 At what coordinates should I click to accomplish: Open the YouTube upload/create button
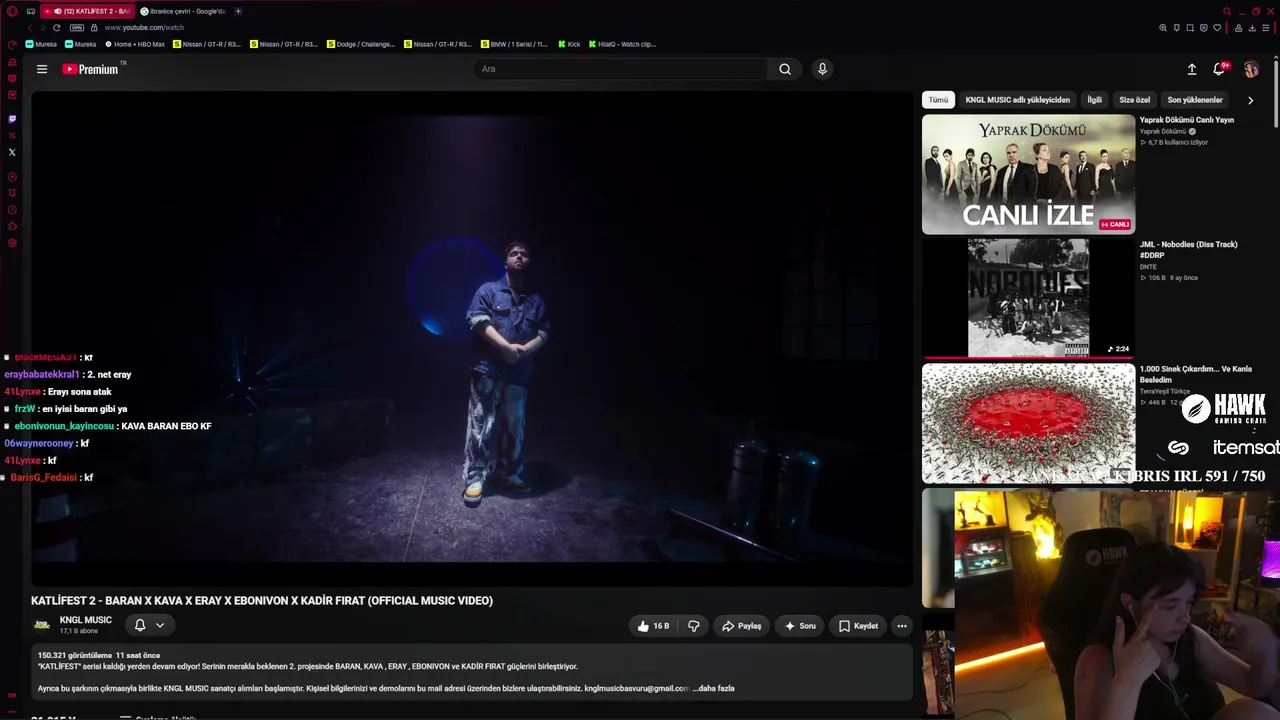click(1192, 69)
